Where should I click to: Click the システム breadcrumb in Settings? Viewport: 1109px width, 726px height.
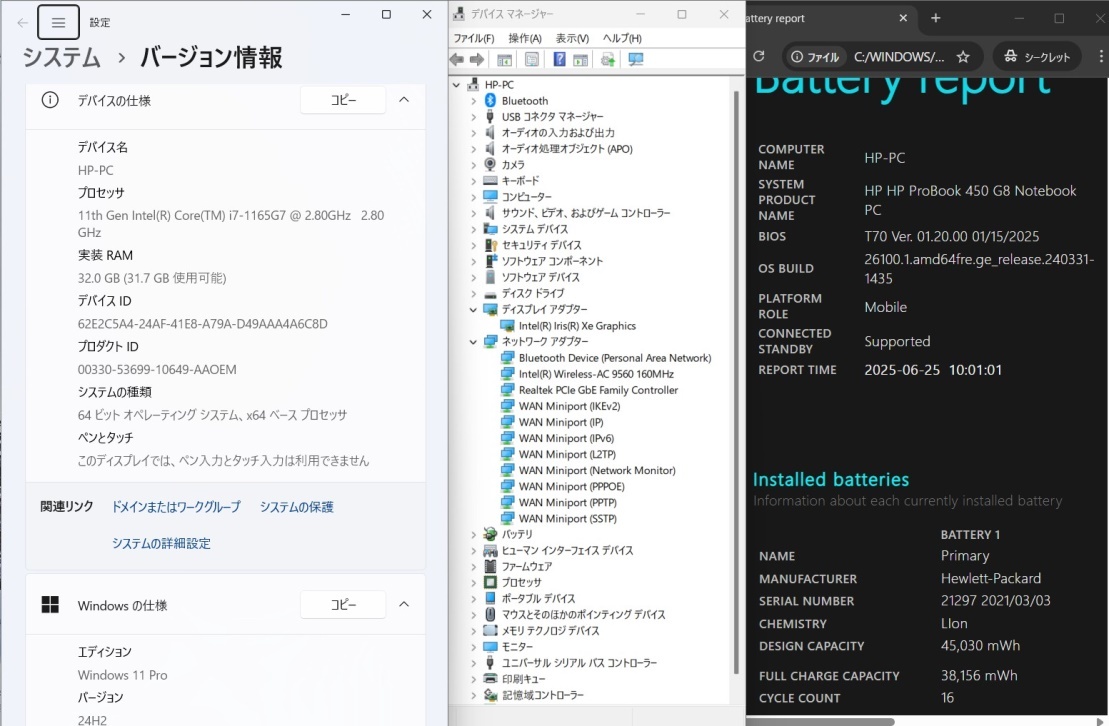[x=62, y=57]
